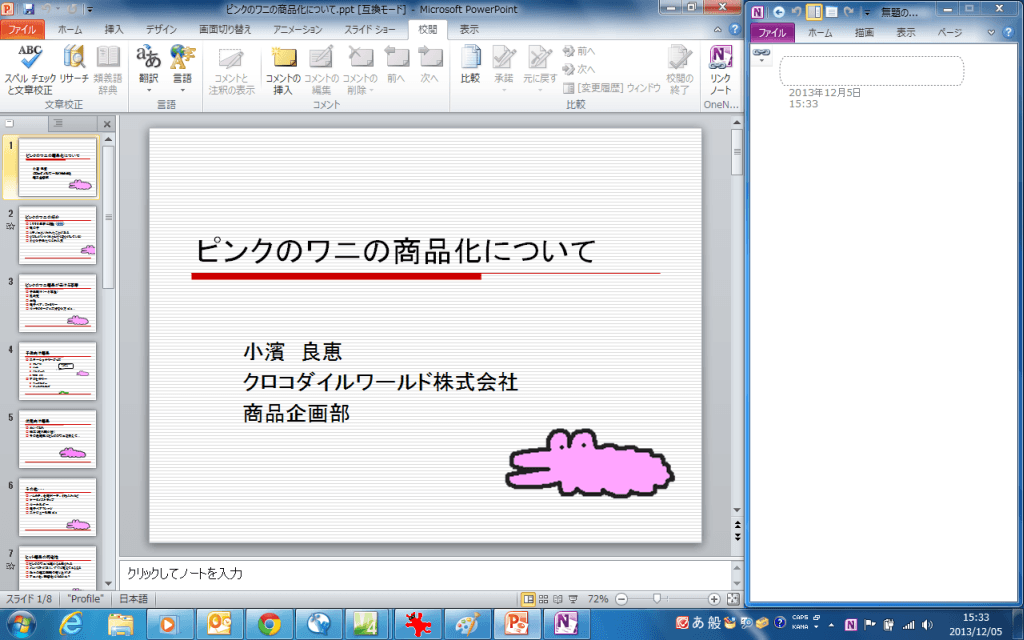Expand the OneNote ribbon chevron
Screen dimensions: 1024x640
(991, 33)
